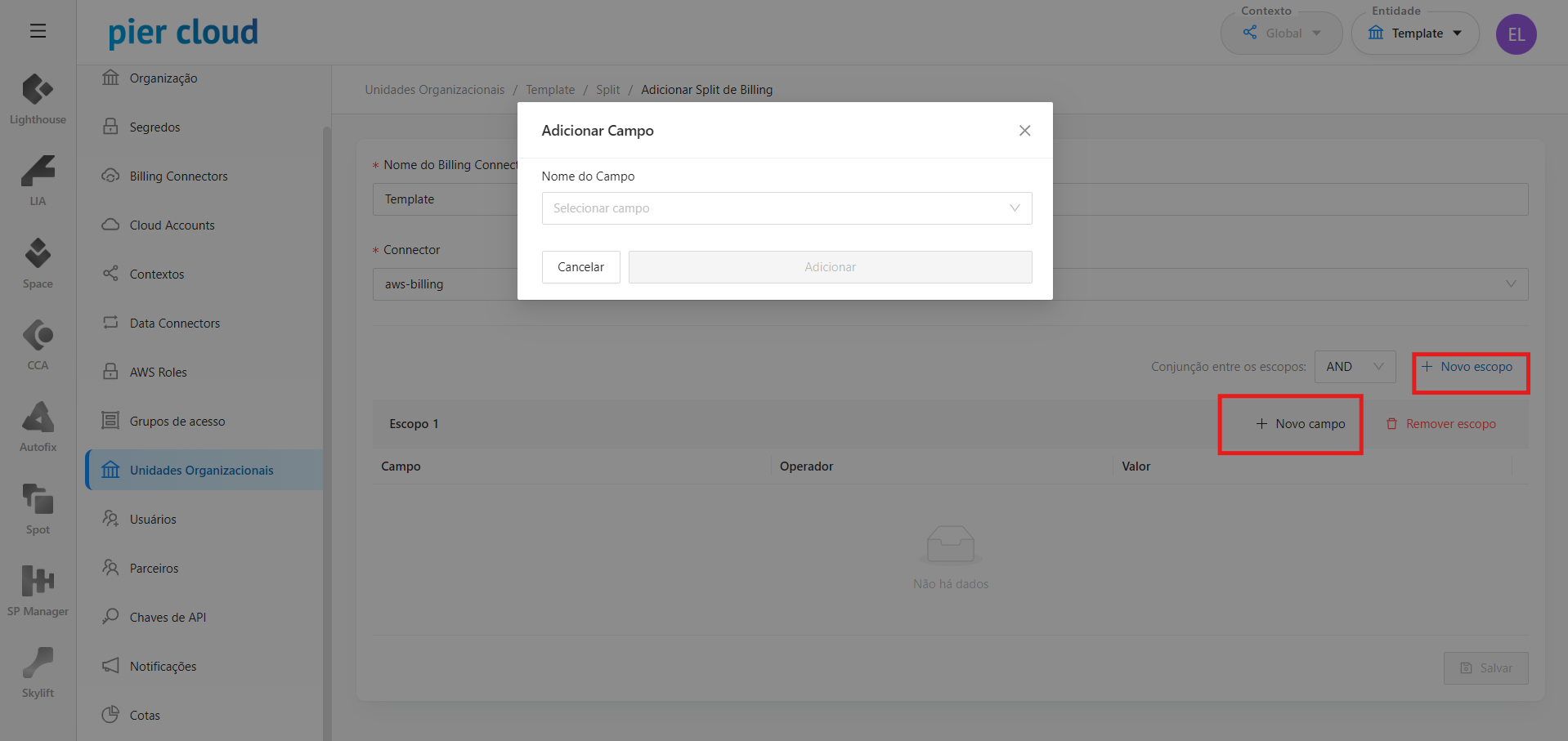Open the Global context dropdown
The width and height of the screenshot is (1568, 741).
pos(1281,33)
